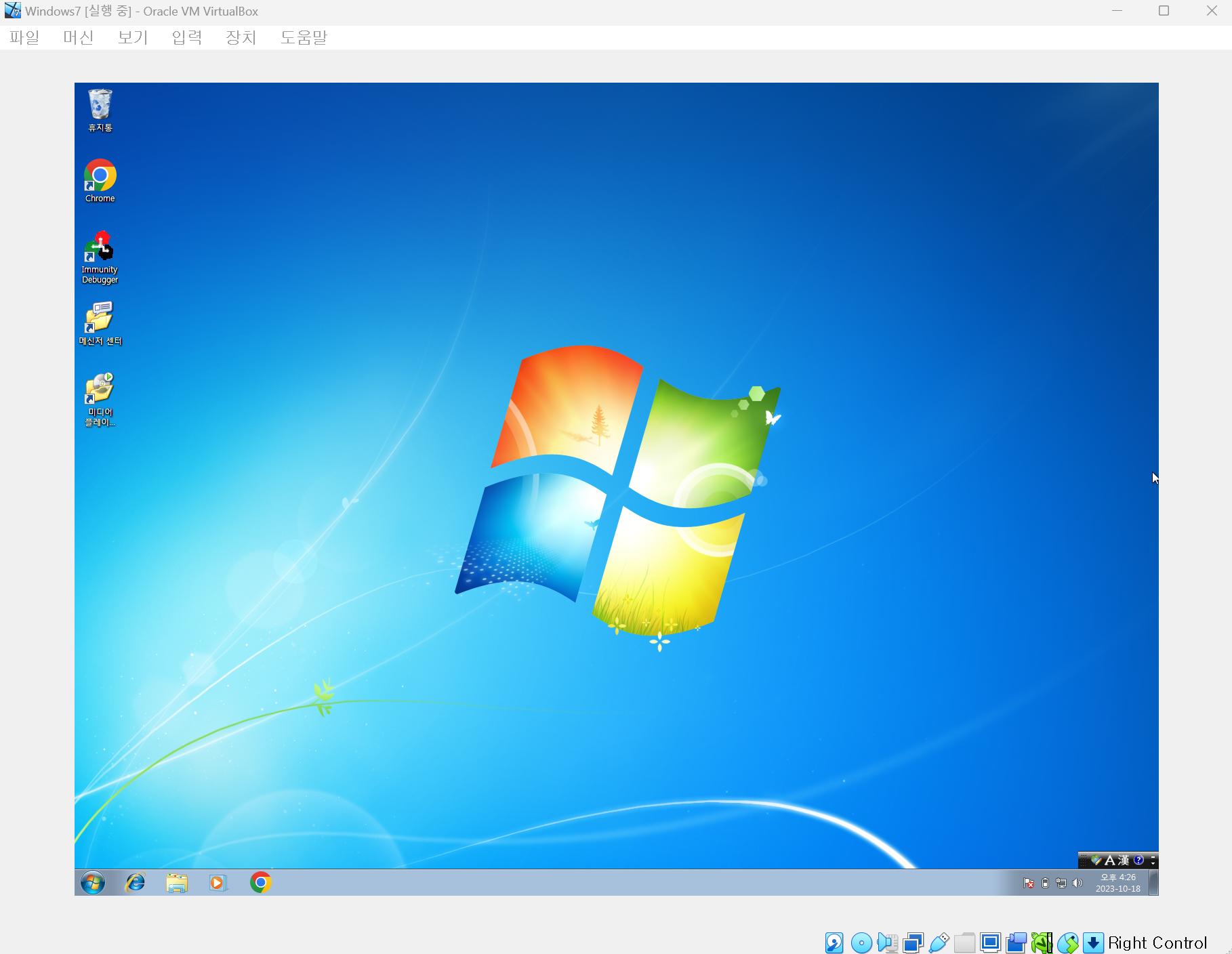Close the VirtualBox VM window
Image resolution: width=1232 pixels, height=954 pixels.
click(1212, 11)
